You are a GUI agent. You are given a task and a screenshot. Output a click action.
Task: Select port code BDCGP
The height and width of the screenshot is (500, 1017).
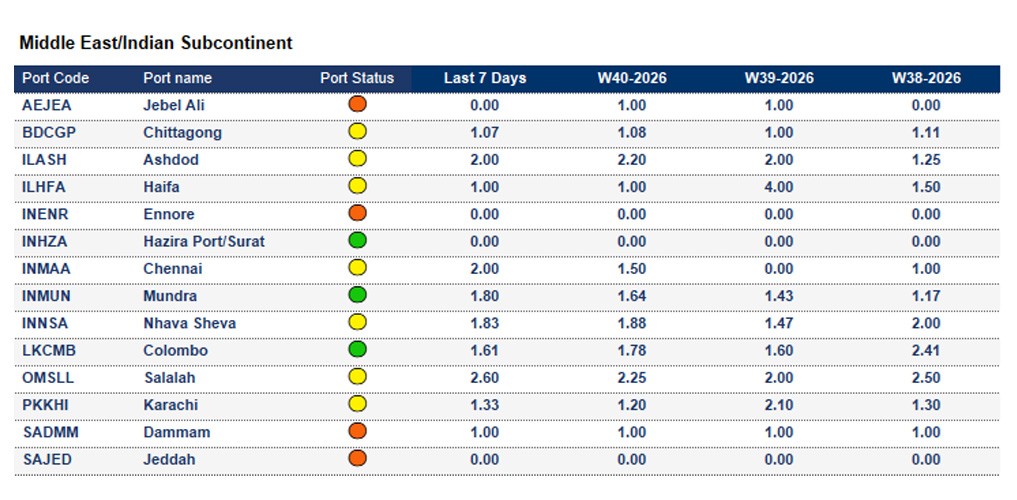(x=49, y=133)
